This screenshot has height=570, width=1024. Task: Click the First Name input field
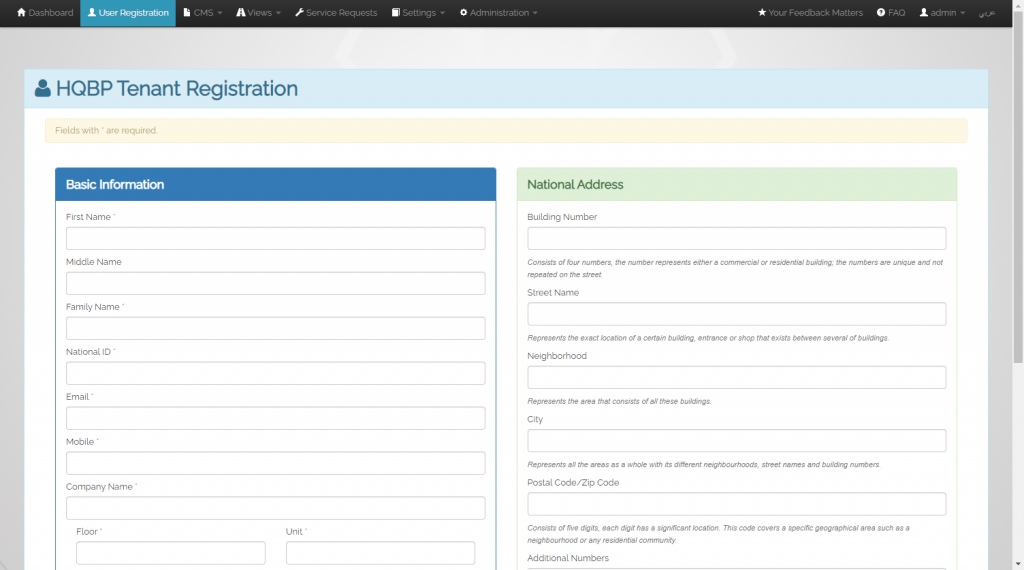coord(275,238)
